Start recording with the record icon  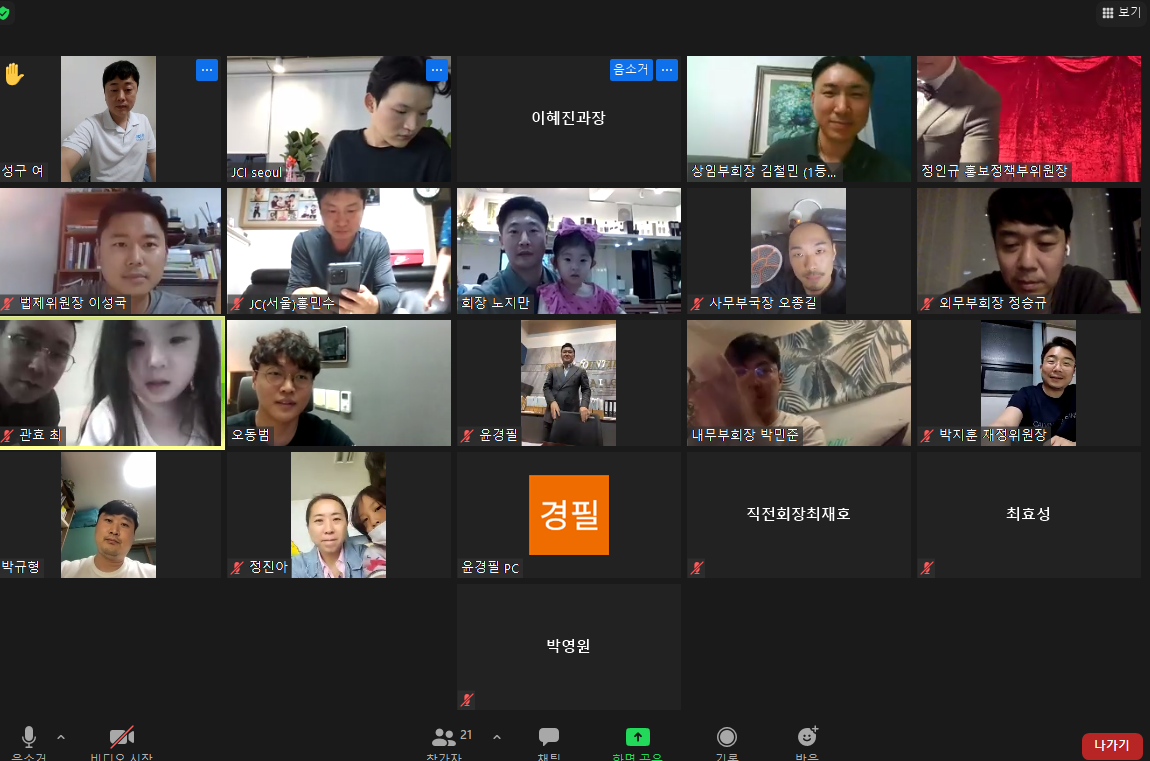point(727,737)
